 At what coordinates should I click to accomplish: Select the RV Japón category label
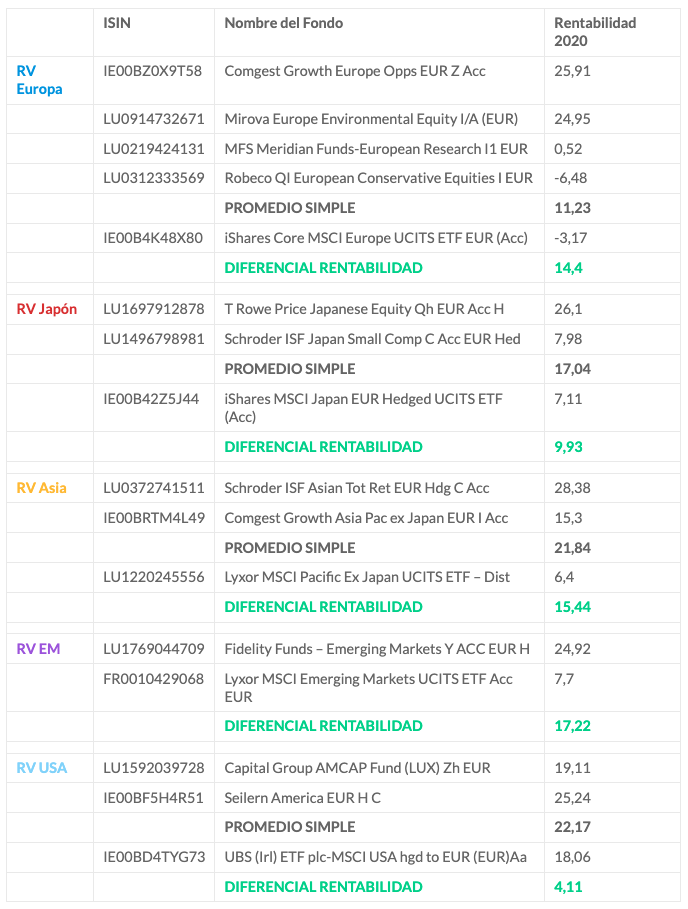(46, 309)
